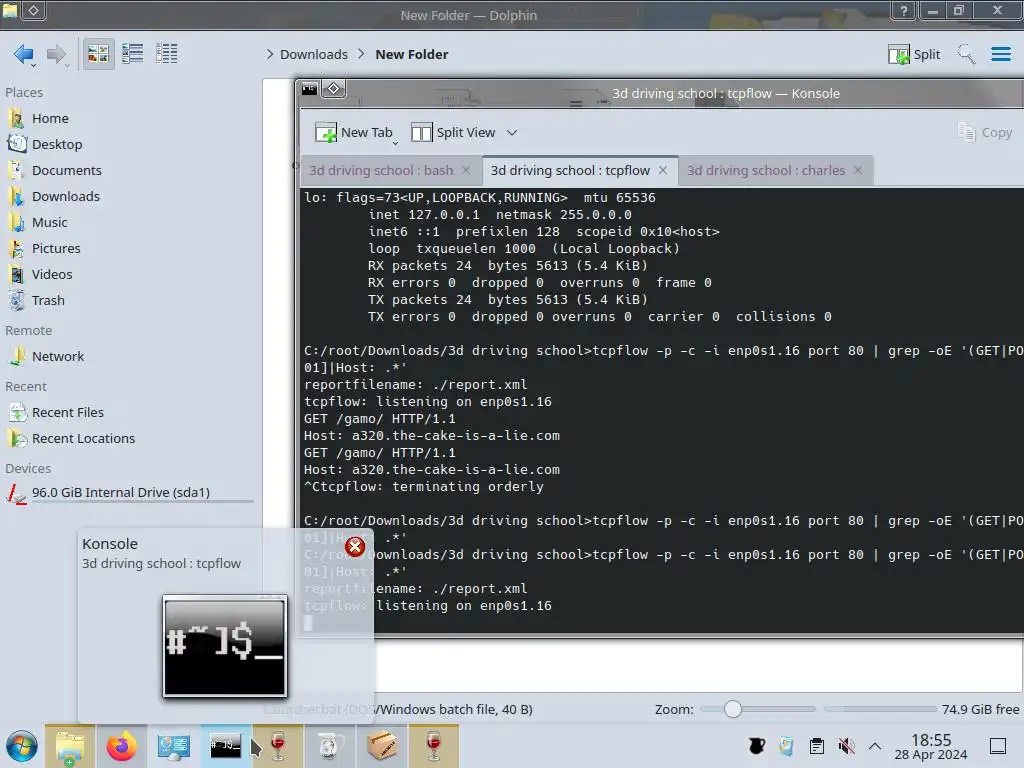Click Dolphin titlebar folder menu icon
Screen dimensions: 1024x768
pos(10,10)
